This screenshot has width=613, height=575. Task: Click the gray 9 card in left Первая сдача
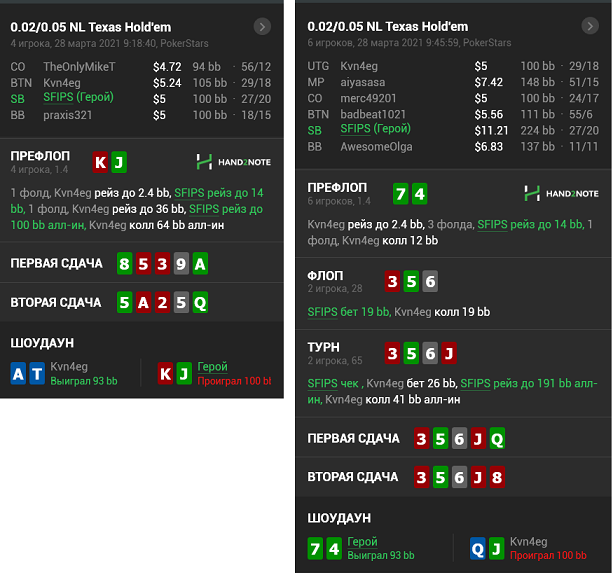point(181,263)
